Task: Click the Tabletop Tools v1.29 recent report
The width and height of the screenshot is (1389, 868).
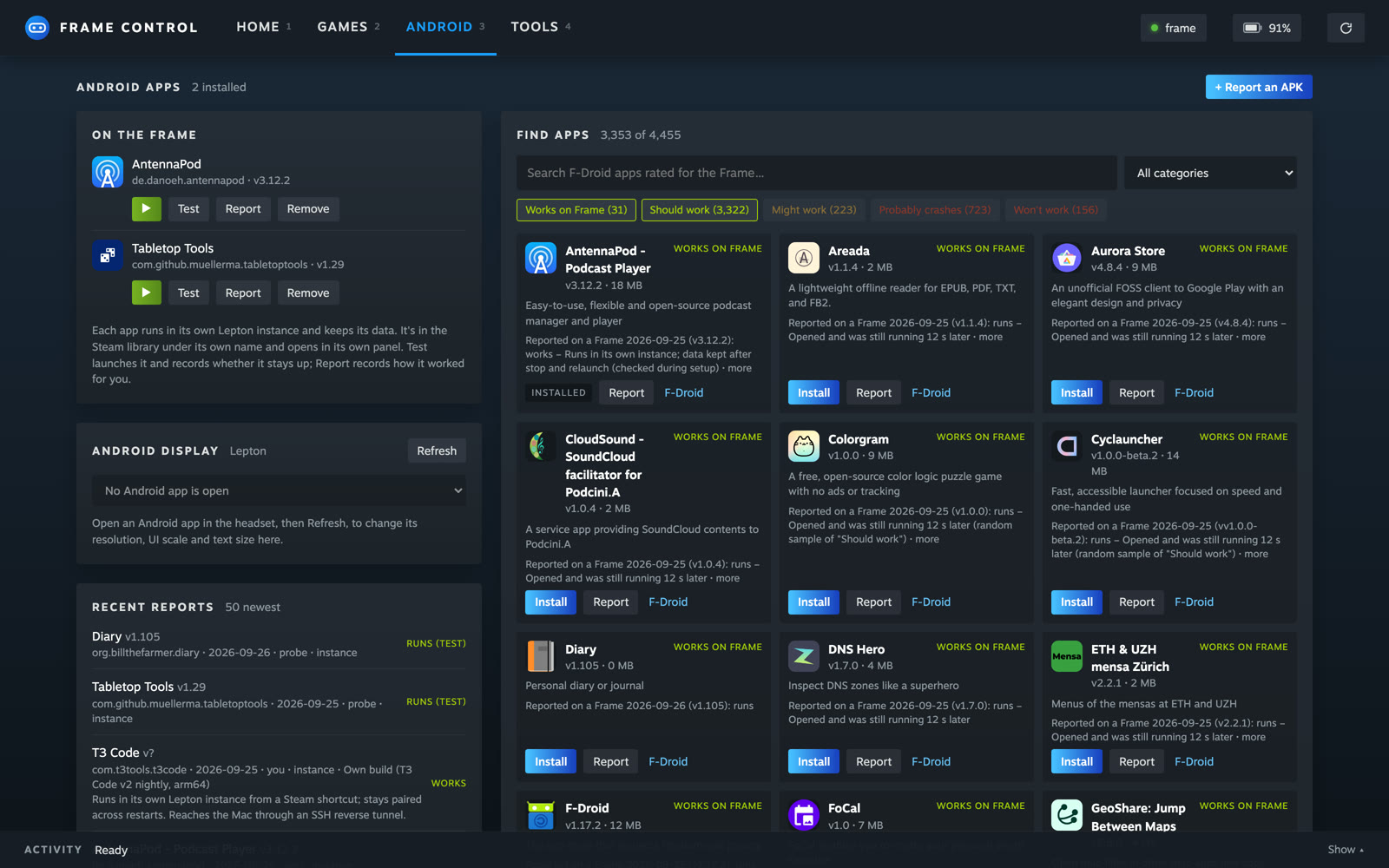Action: click(x=279, y=701)
